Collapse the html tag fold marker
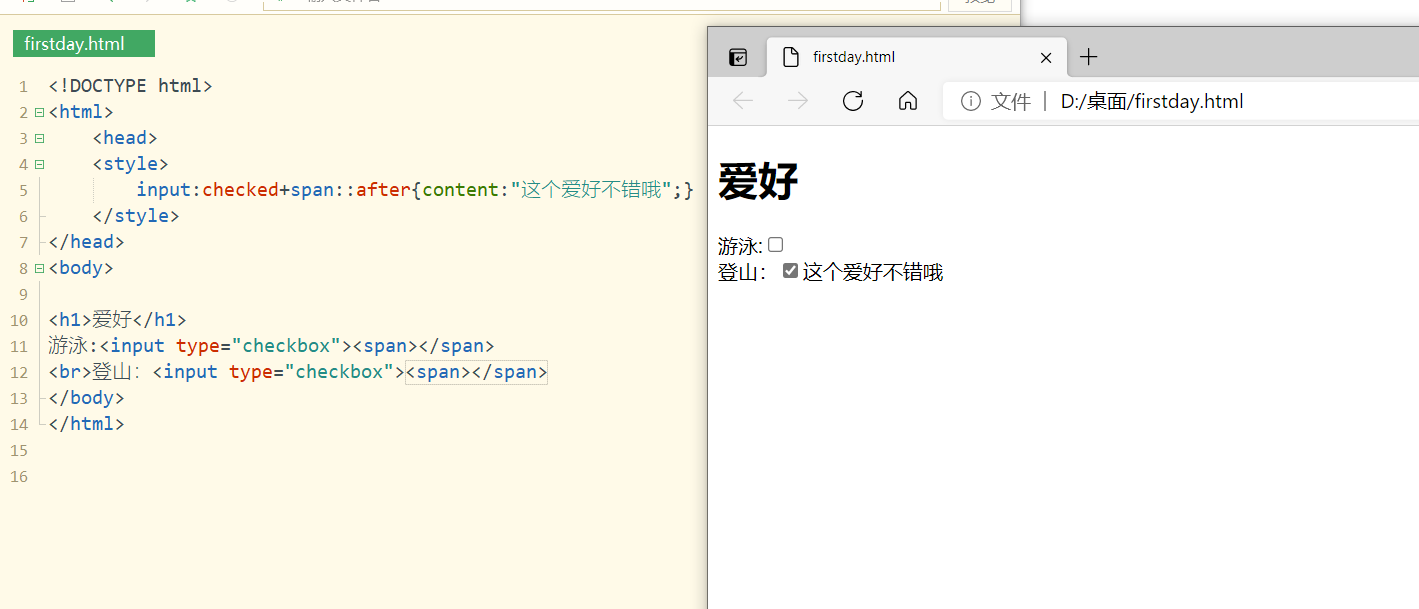Viewport: 1419px width, 609px height. [x=39, y=112]
